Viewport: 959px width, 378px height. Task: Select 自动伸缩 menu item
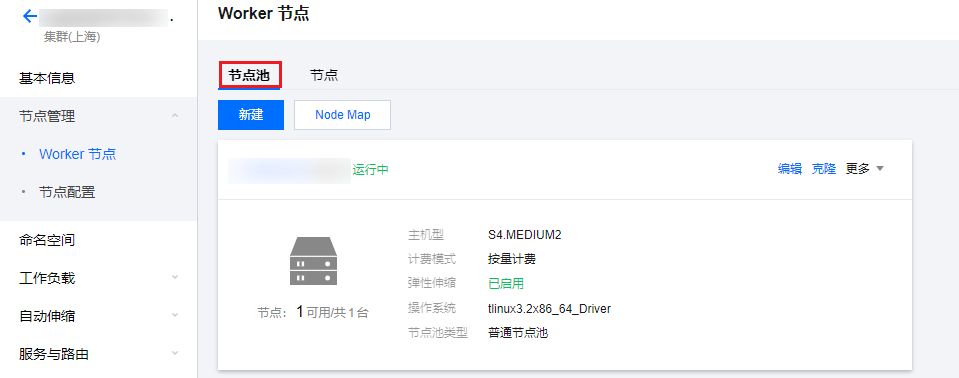point(47,316)
